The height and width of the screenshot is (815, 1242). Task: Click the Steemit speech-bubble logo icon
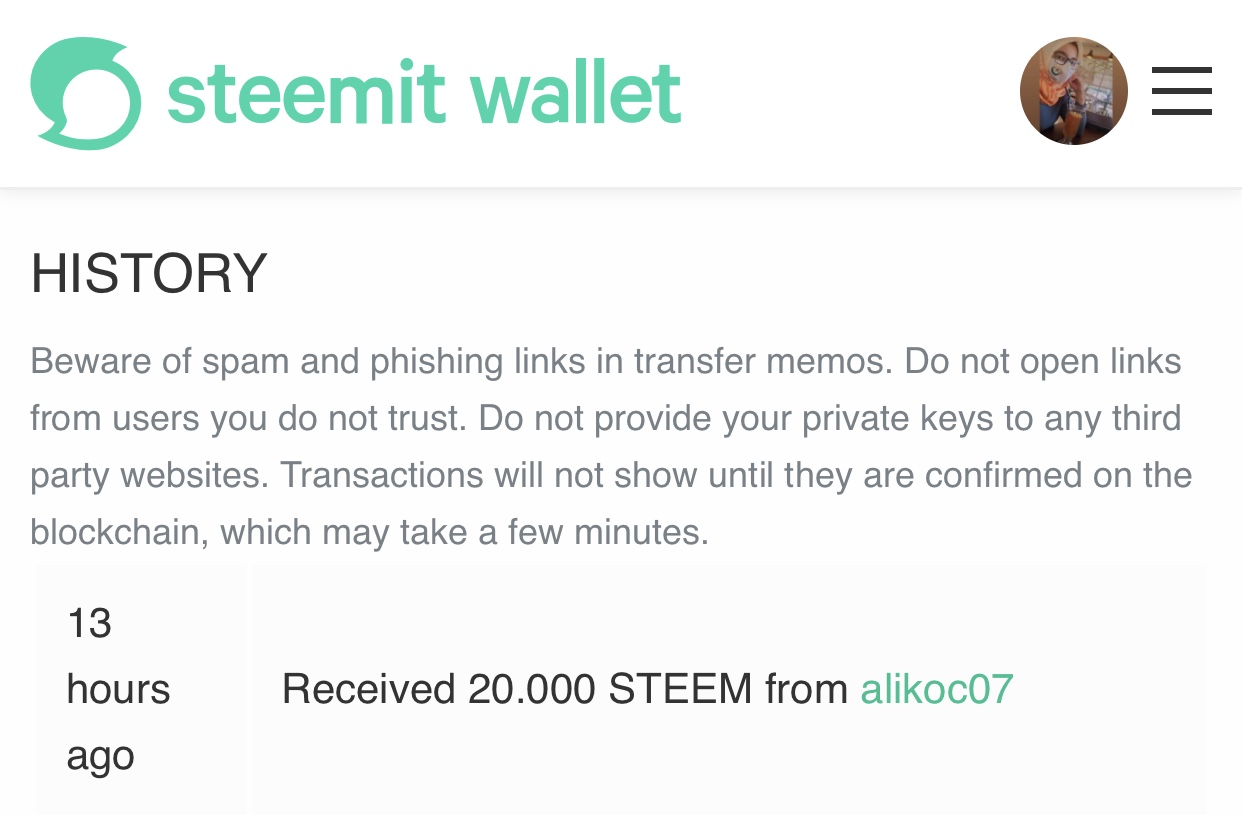85,93
